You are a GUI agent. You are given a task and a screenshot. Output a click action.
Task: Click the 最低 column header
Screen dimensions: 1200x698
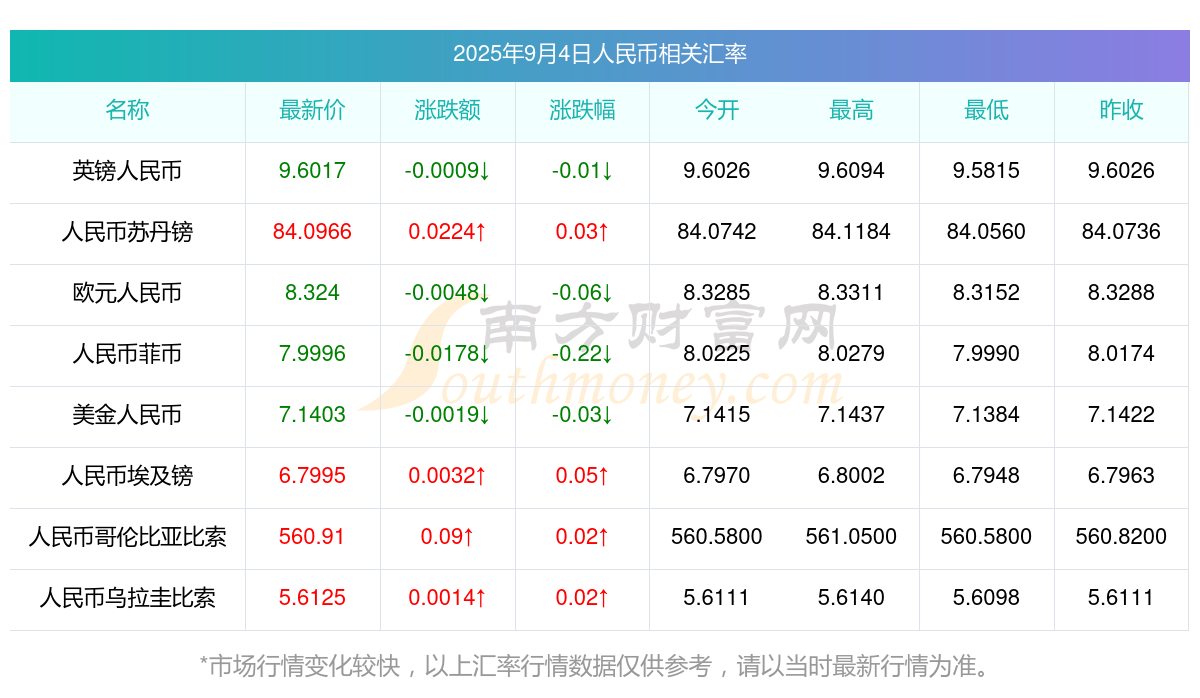click(x=986, y=110)
